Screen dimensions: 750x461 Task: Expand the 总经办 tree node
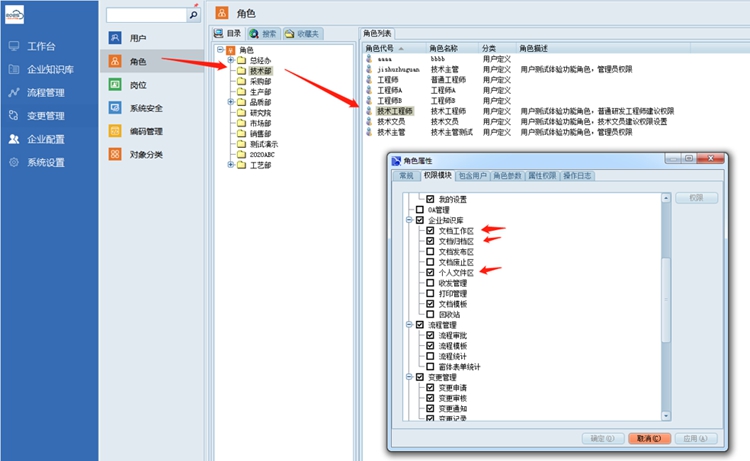pos(230,61)
